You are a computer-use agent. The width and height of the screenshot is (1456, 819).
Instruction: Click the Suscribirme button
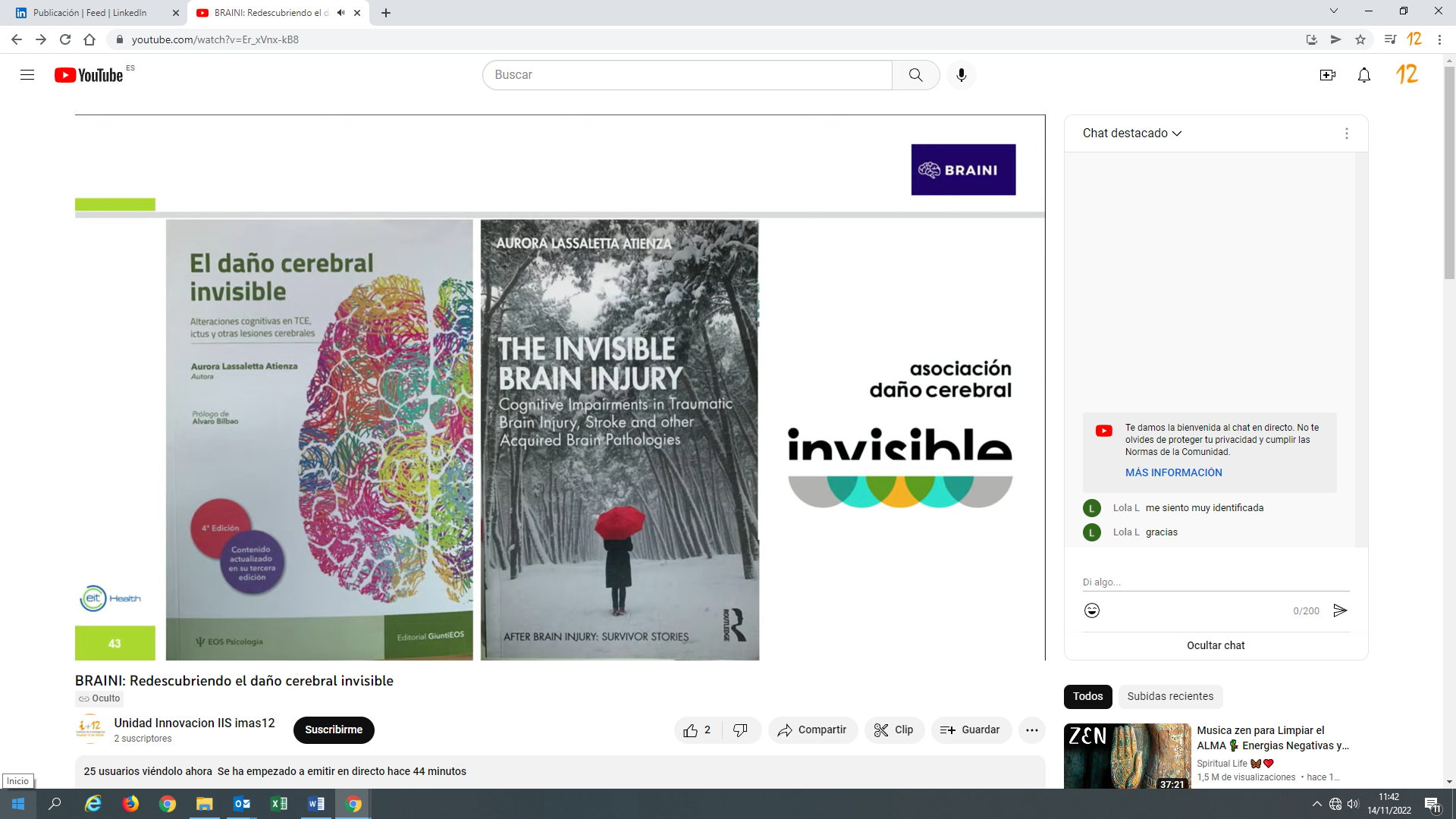(x=334, y=730)
